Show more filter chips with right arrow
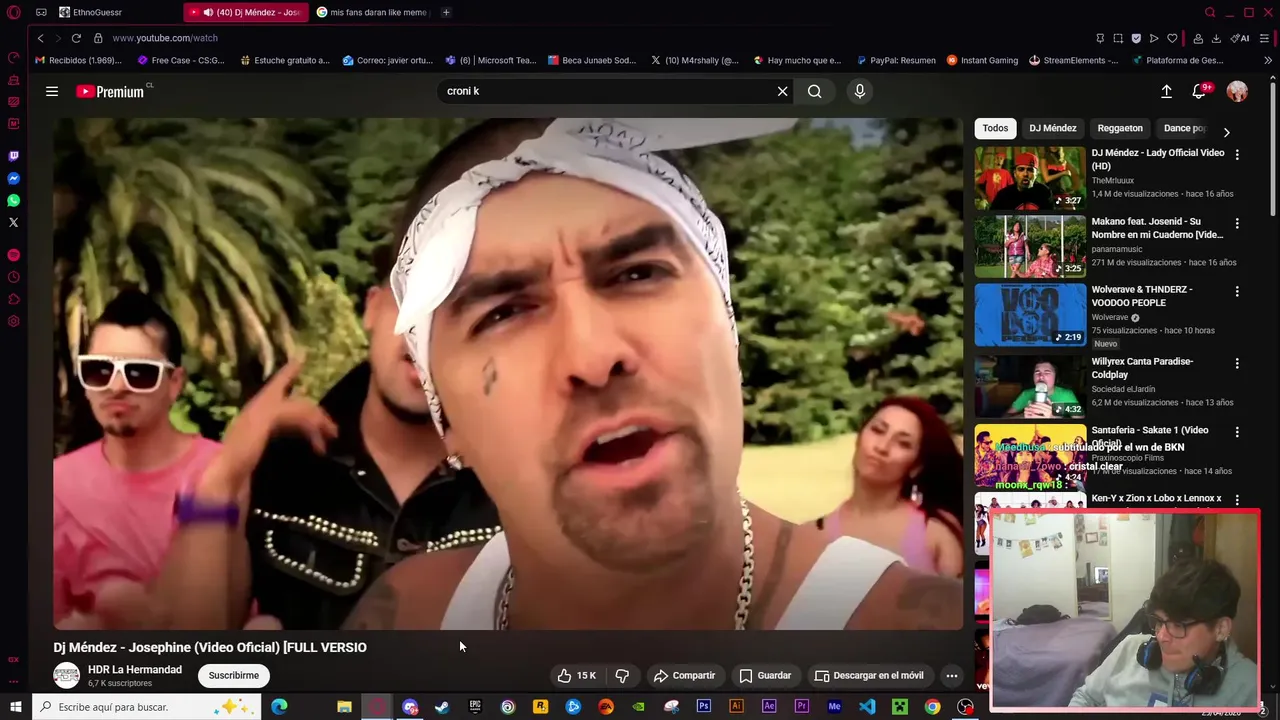 [x=1227, y=132]
